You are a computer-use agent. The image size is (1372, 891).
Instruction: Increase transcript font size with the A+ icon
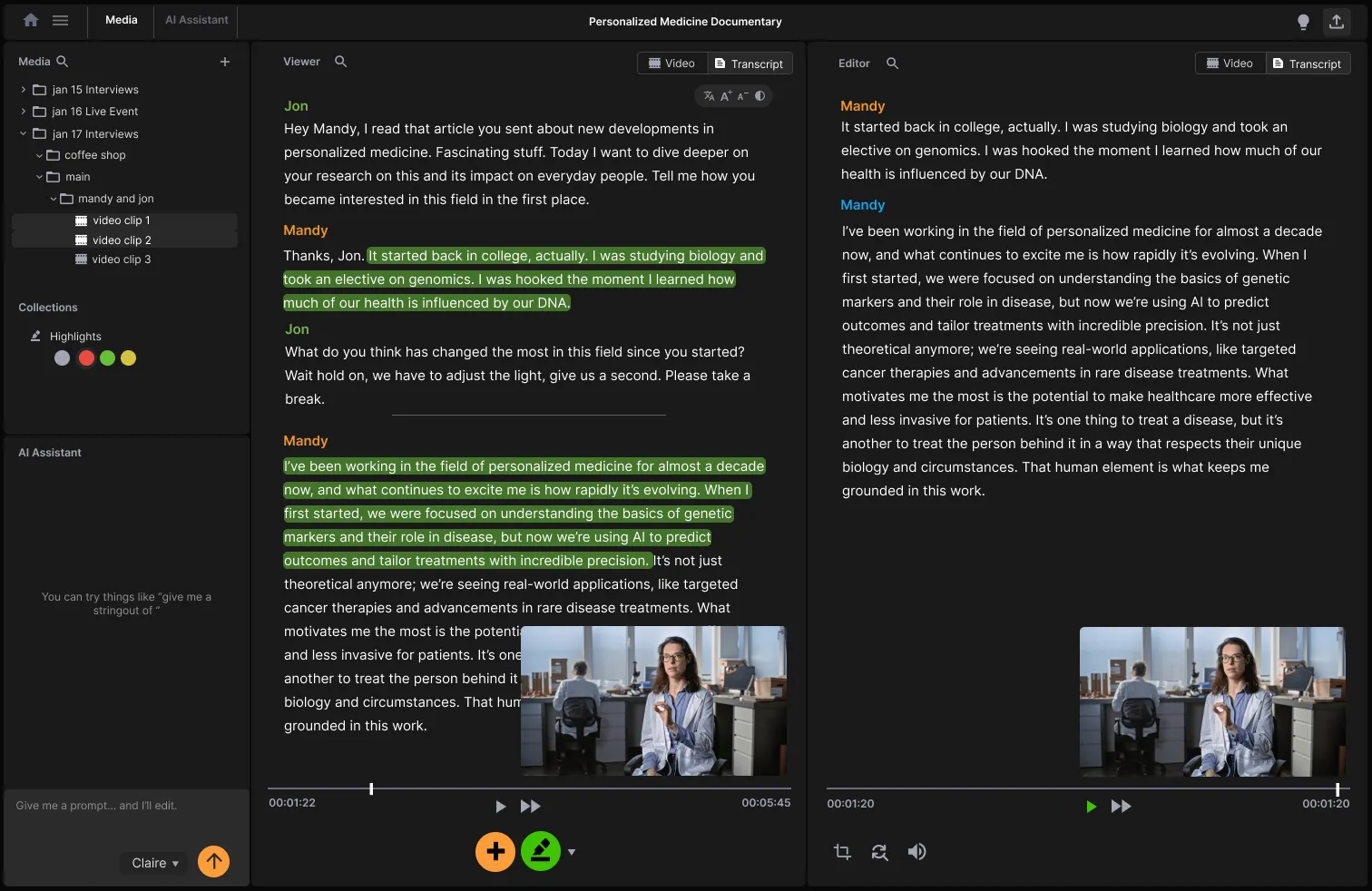point(726,95)
